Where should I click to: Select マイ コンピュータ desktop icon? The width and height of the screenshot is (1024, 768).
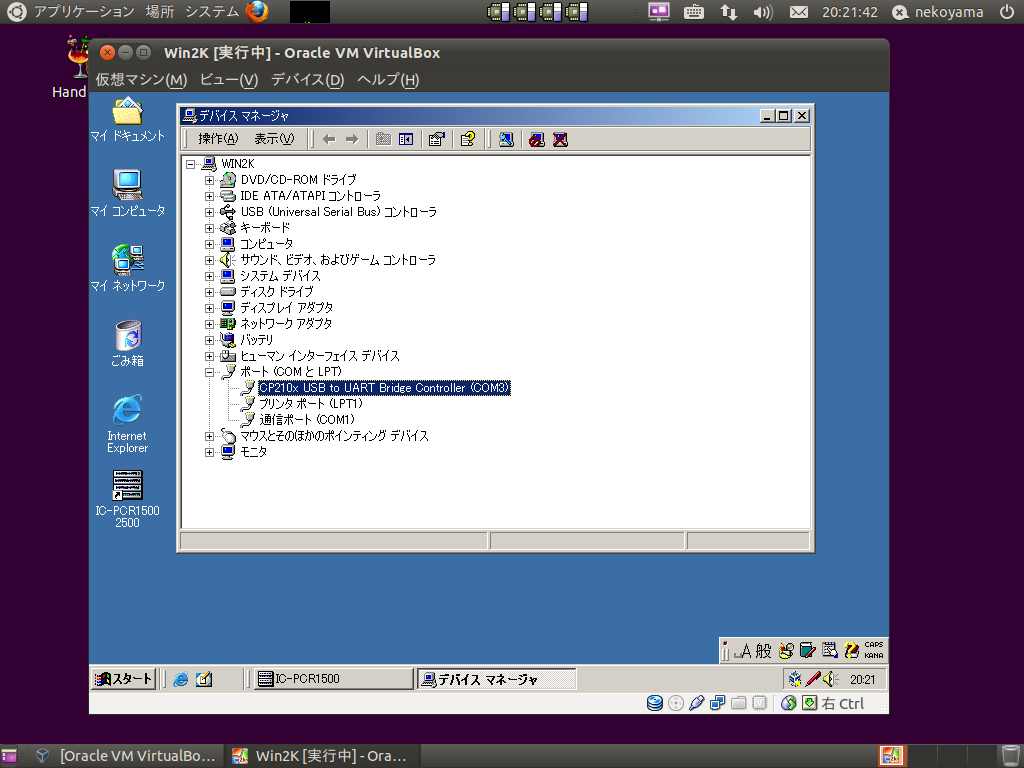127,193
